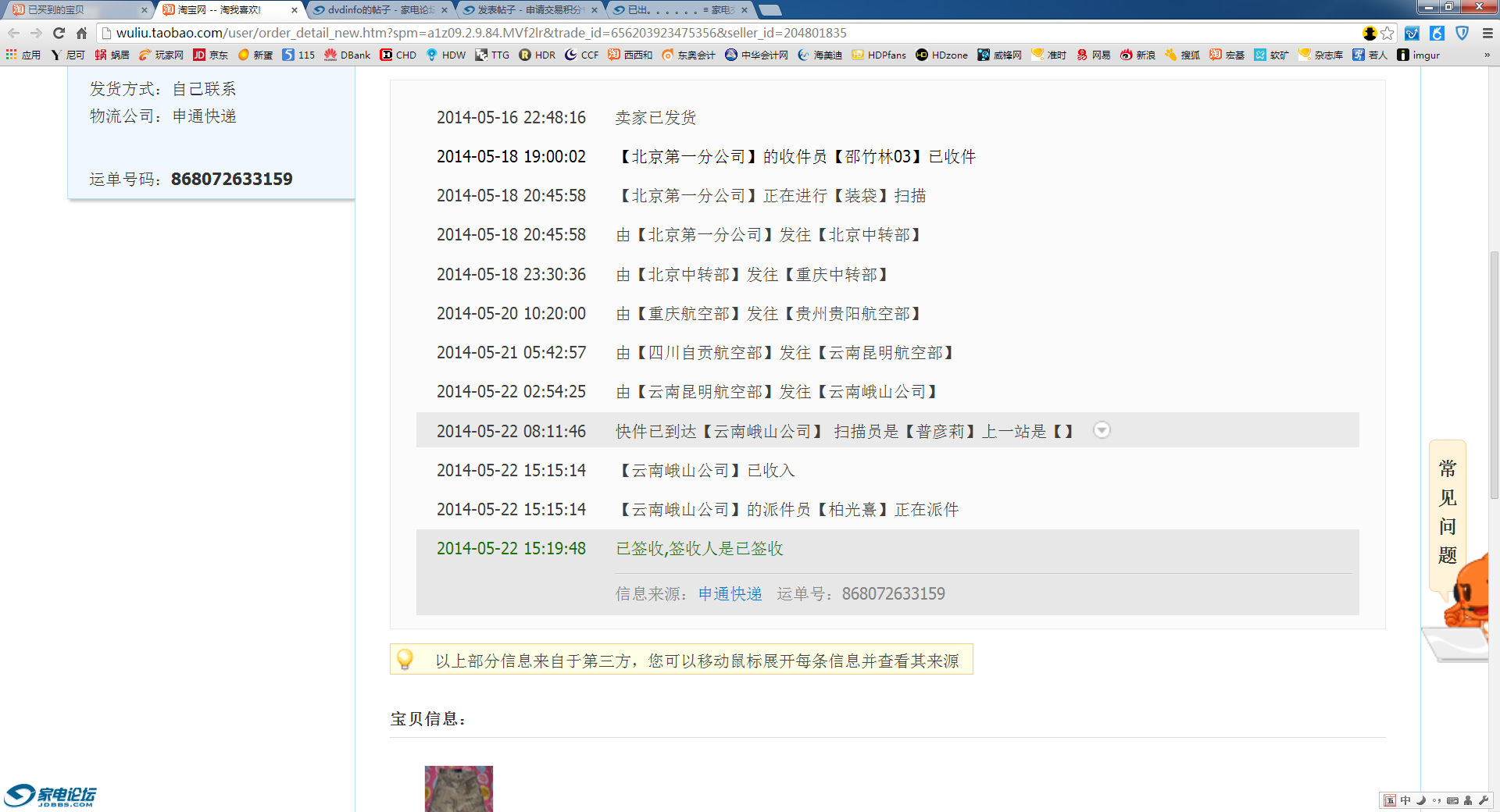Click the page vertical scrollbar thumb
The height and width of the screenshot is (812, 1500).
coord(1494,375)
